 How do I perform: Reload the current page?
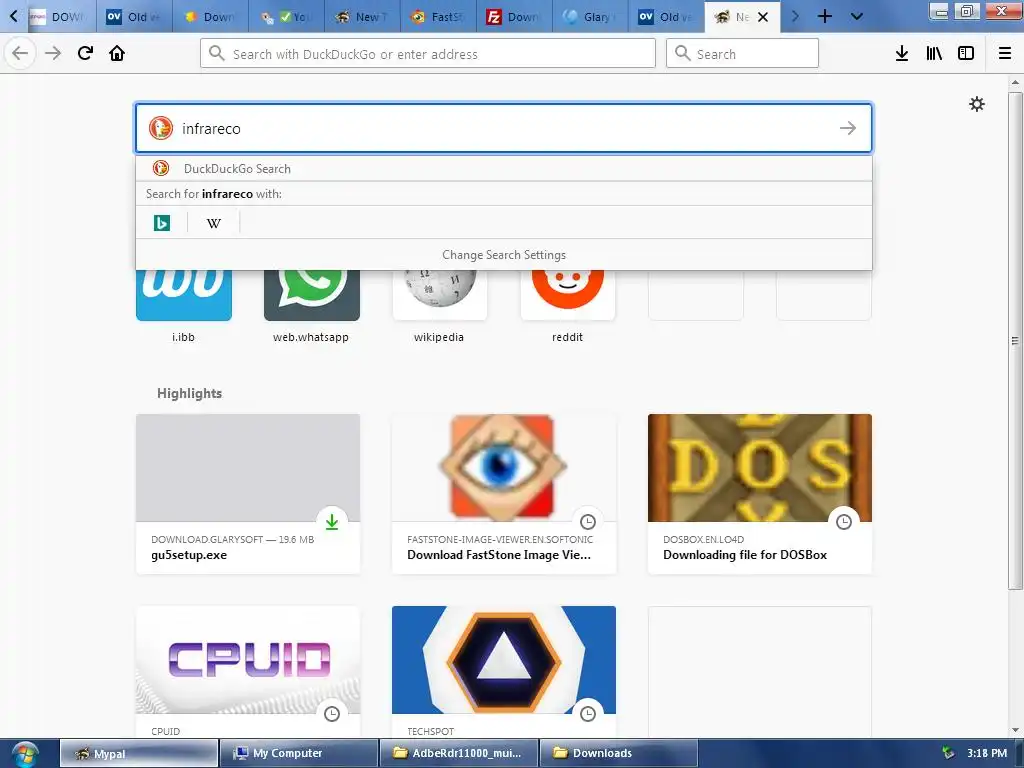click(x=85, y=53)
